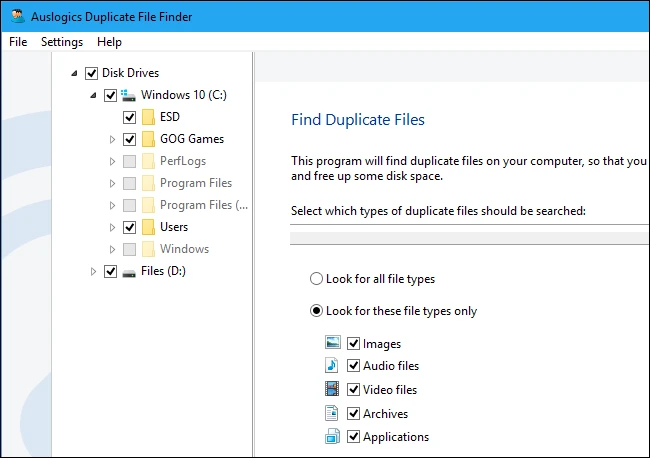This screenshot has height=458, width=650.
Task: Uncheck the ESD folder checkbox
Action: [129, 117]
